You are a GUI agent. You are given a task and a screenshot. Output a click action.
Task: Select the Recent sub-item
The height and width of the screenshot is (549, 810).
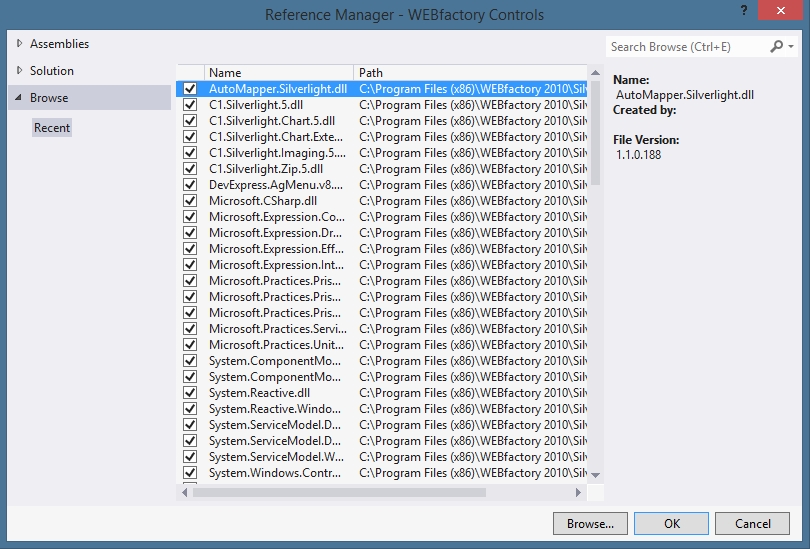click(52, 128)
